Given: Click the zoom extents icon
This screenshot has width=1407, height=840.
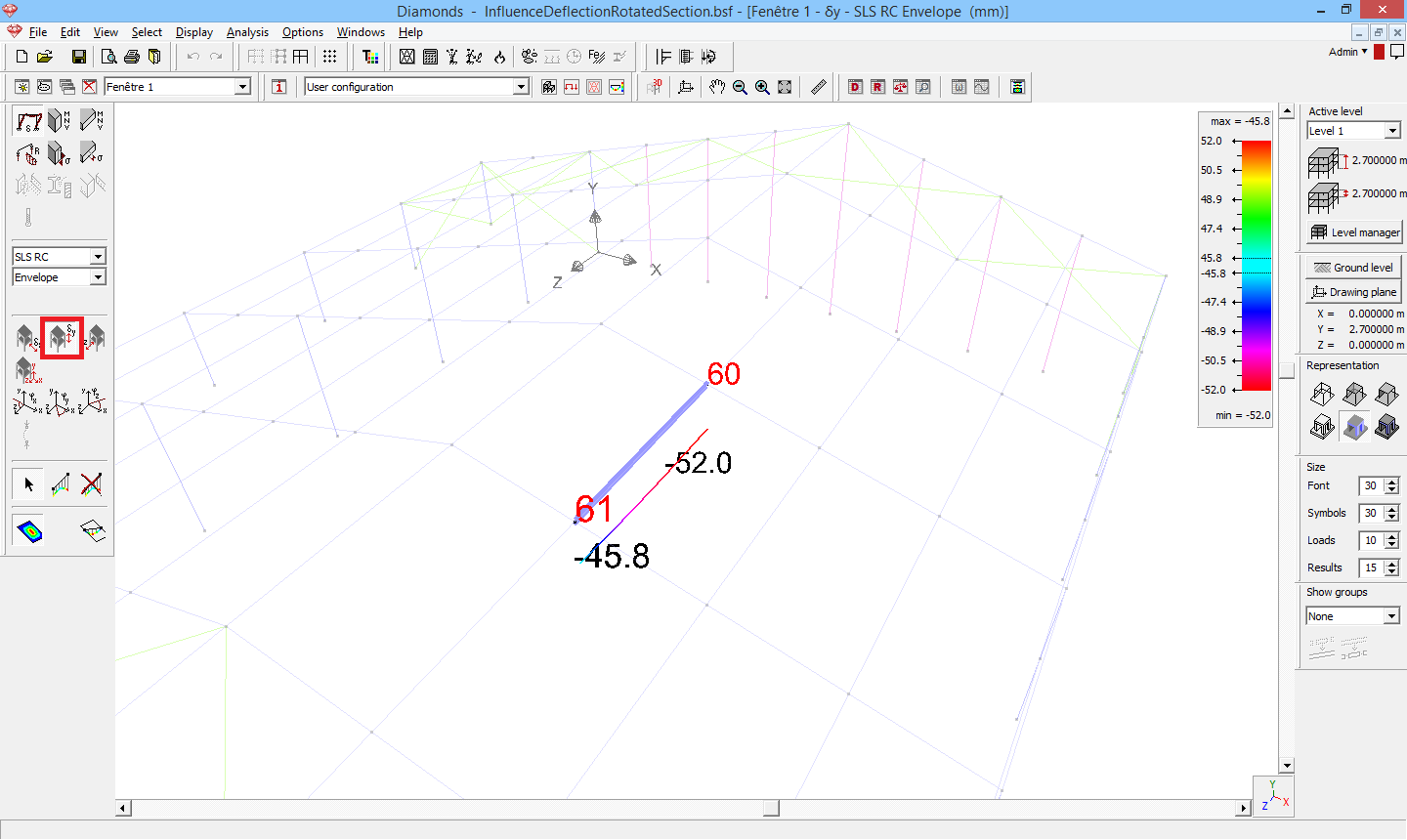Looking at the screenshot, I should (785, 87).
